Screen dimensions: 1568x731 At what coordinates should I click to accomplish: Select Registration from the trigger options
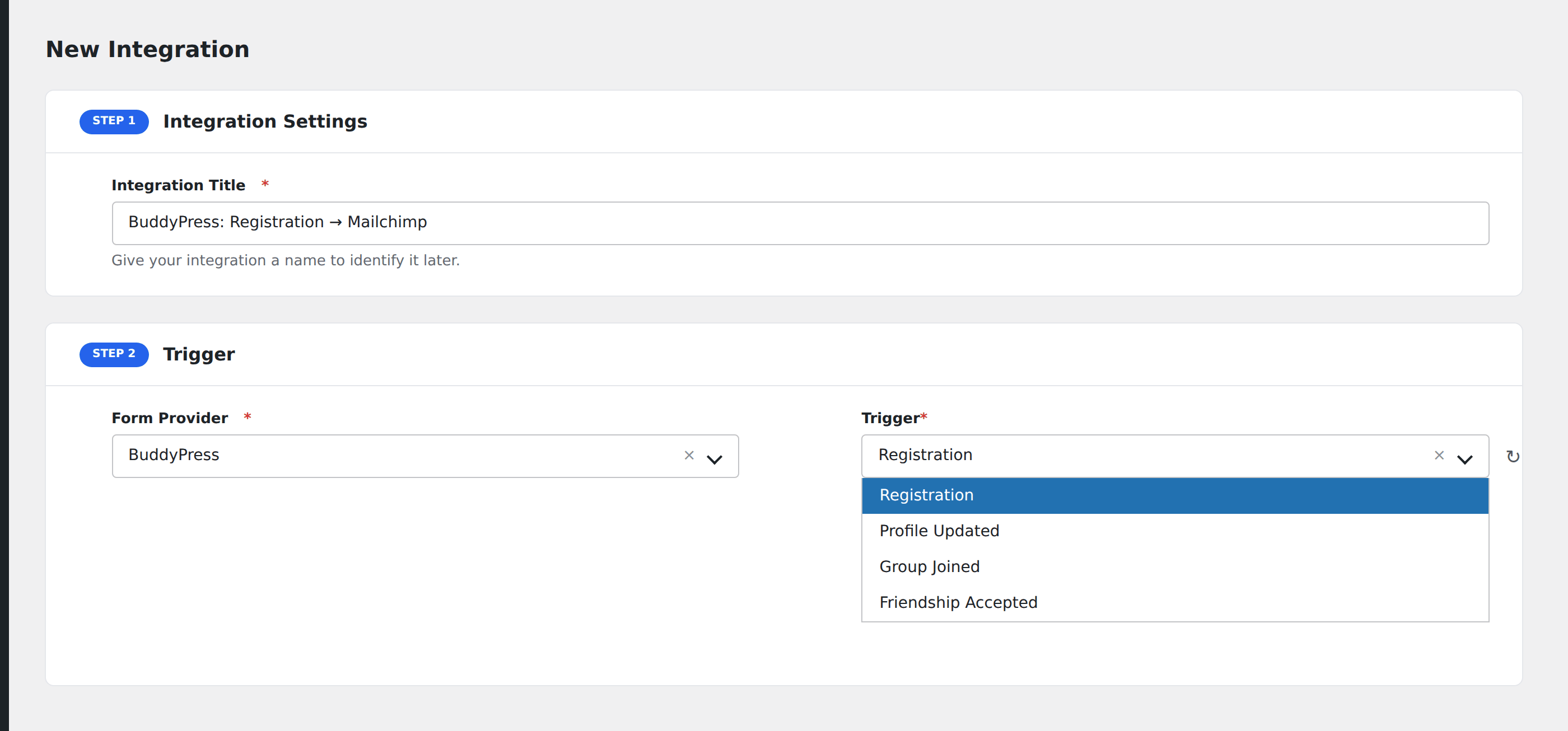coord(1175,495)
